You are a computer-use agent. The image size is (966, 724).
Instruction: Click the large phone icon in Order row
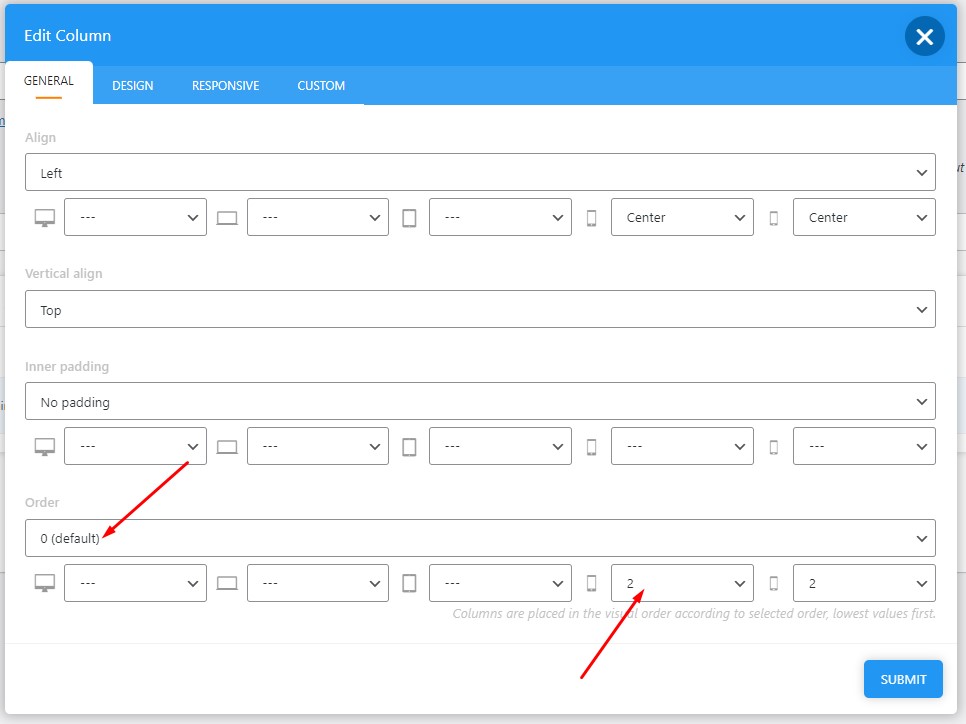tap(591, 583)
